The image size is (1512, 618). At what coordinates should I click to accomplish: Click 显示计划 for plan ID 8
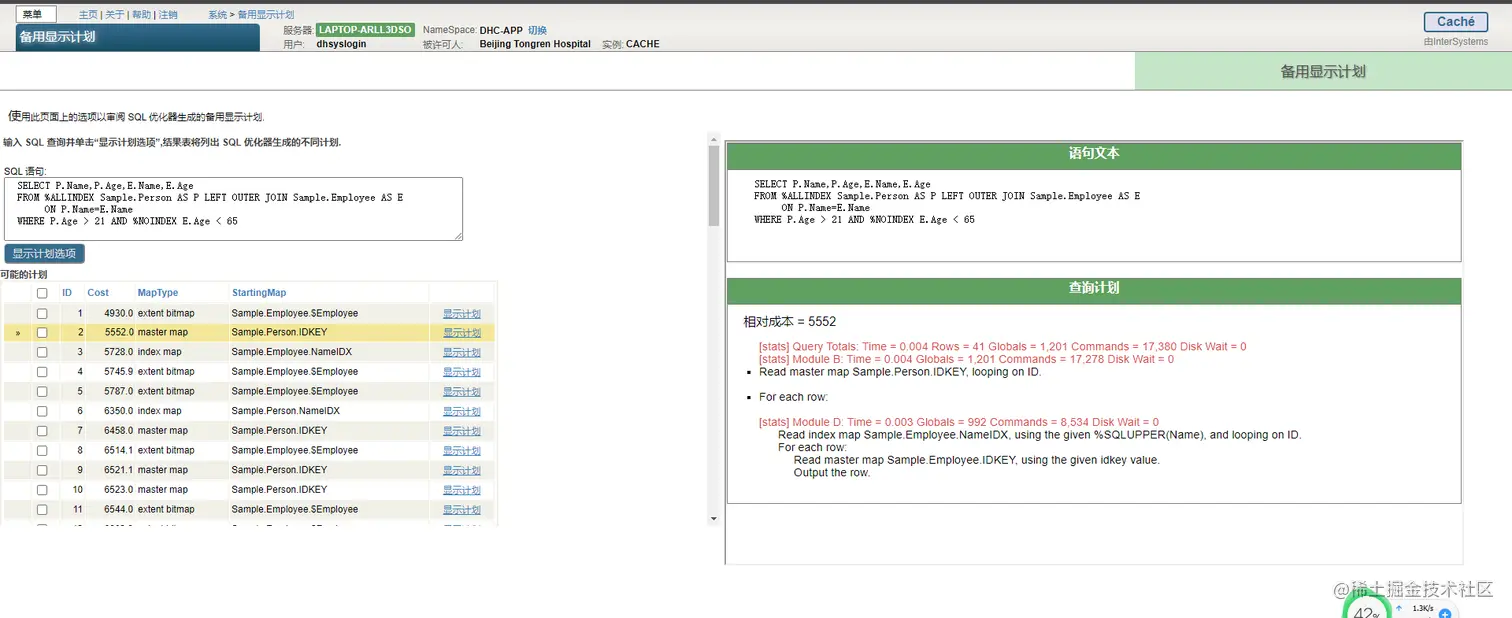click(x=462, y=450)
